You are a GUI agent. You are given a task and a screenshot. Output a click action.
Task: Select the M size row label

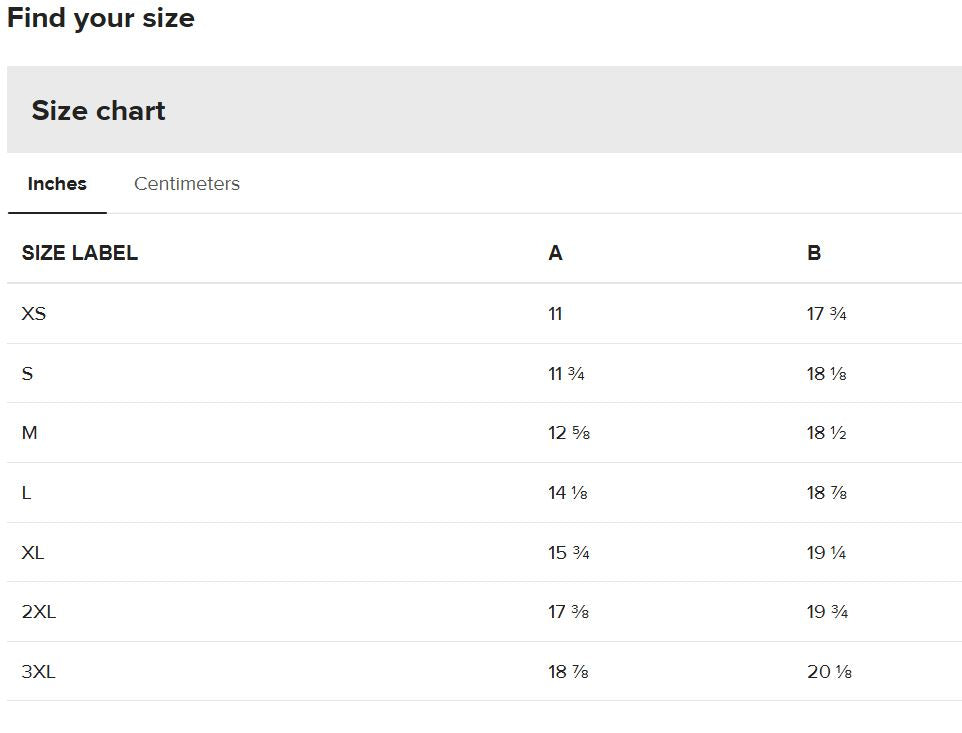click(29, 433)
